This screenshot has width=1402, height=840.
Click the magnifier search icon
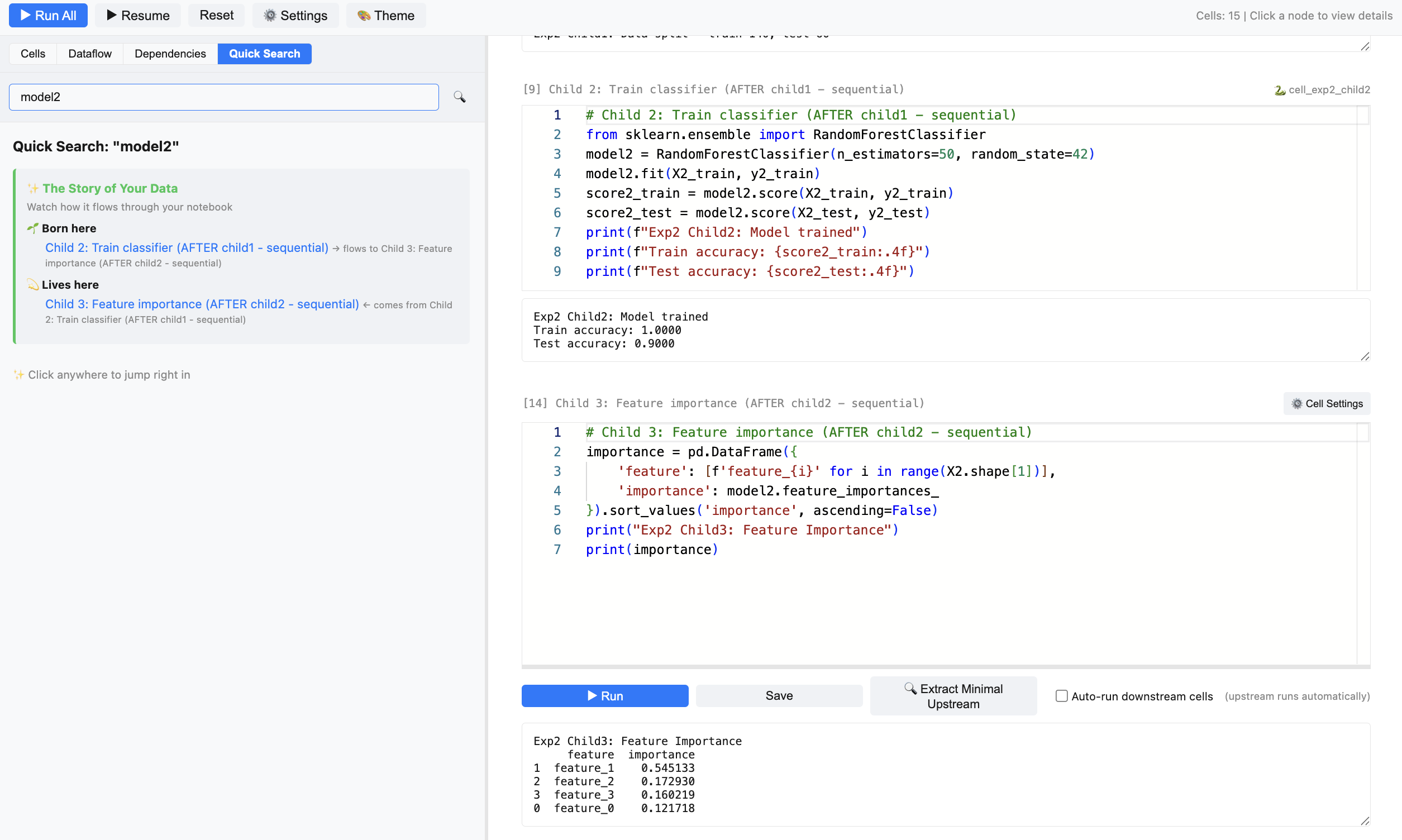[459, 97]
